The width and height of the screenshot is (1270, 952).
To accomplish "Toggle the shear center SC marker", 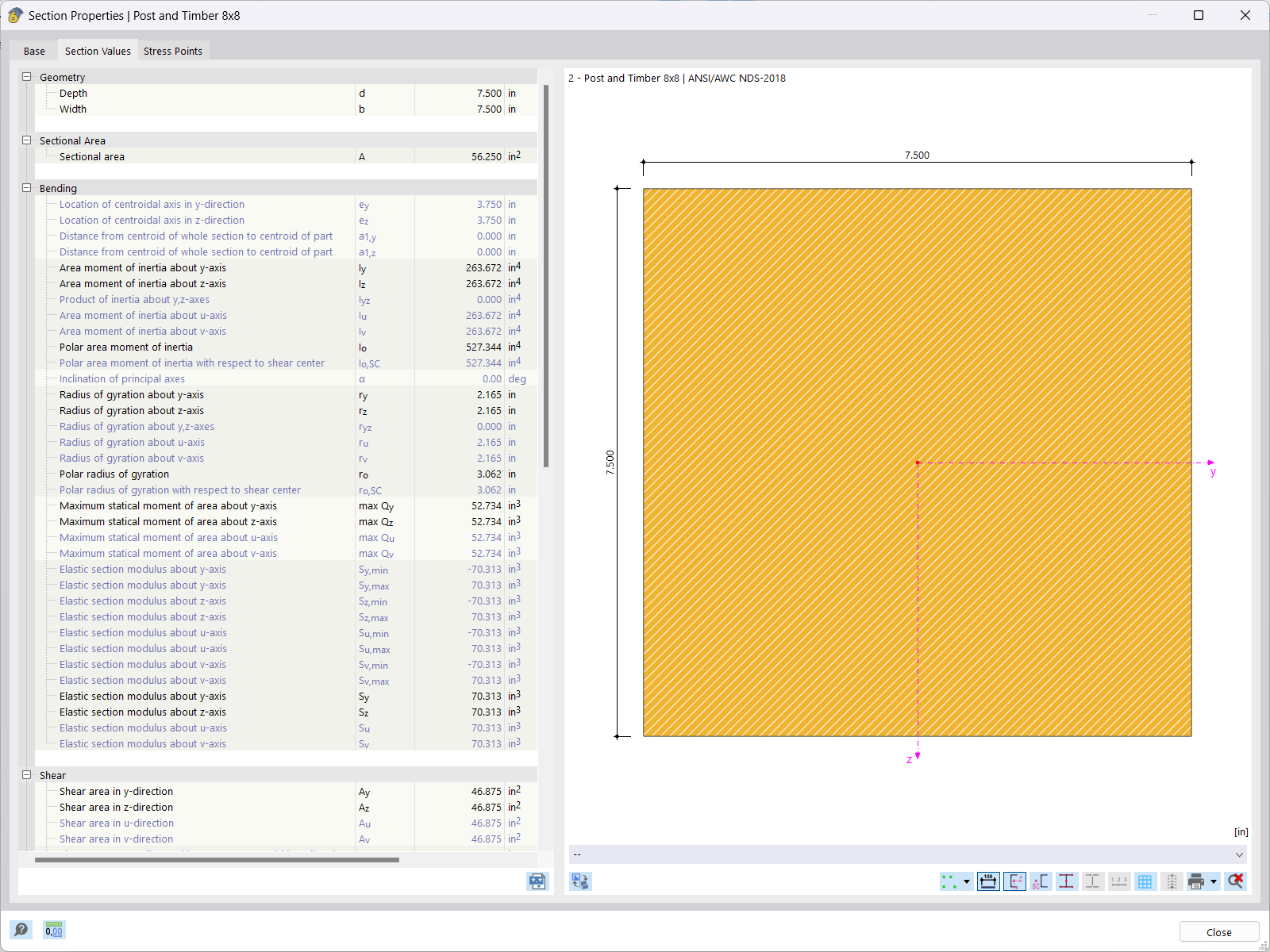I will 1041,881.
